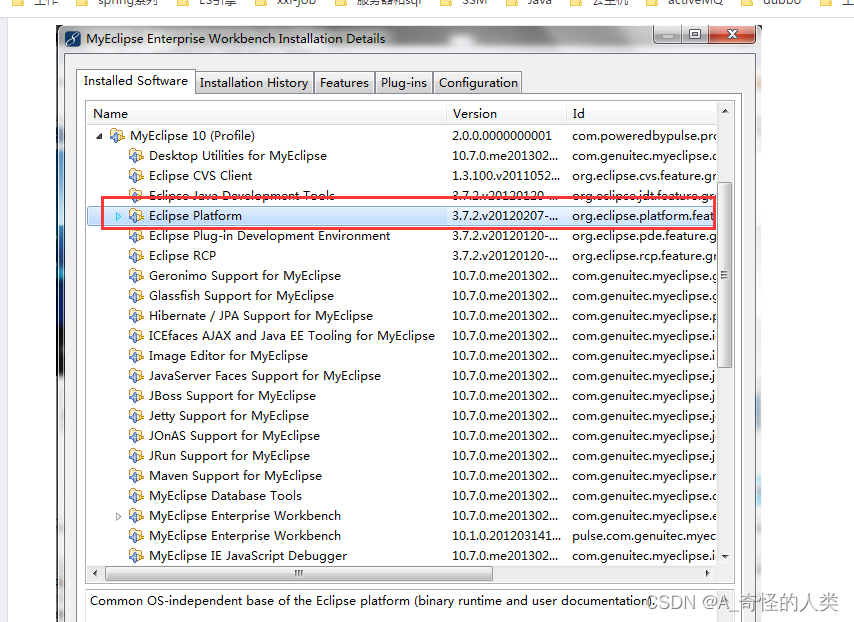Click the org.eclipse.pde.feature id cell
This screenshot has height=622, width=854.
coord(644,236)
